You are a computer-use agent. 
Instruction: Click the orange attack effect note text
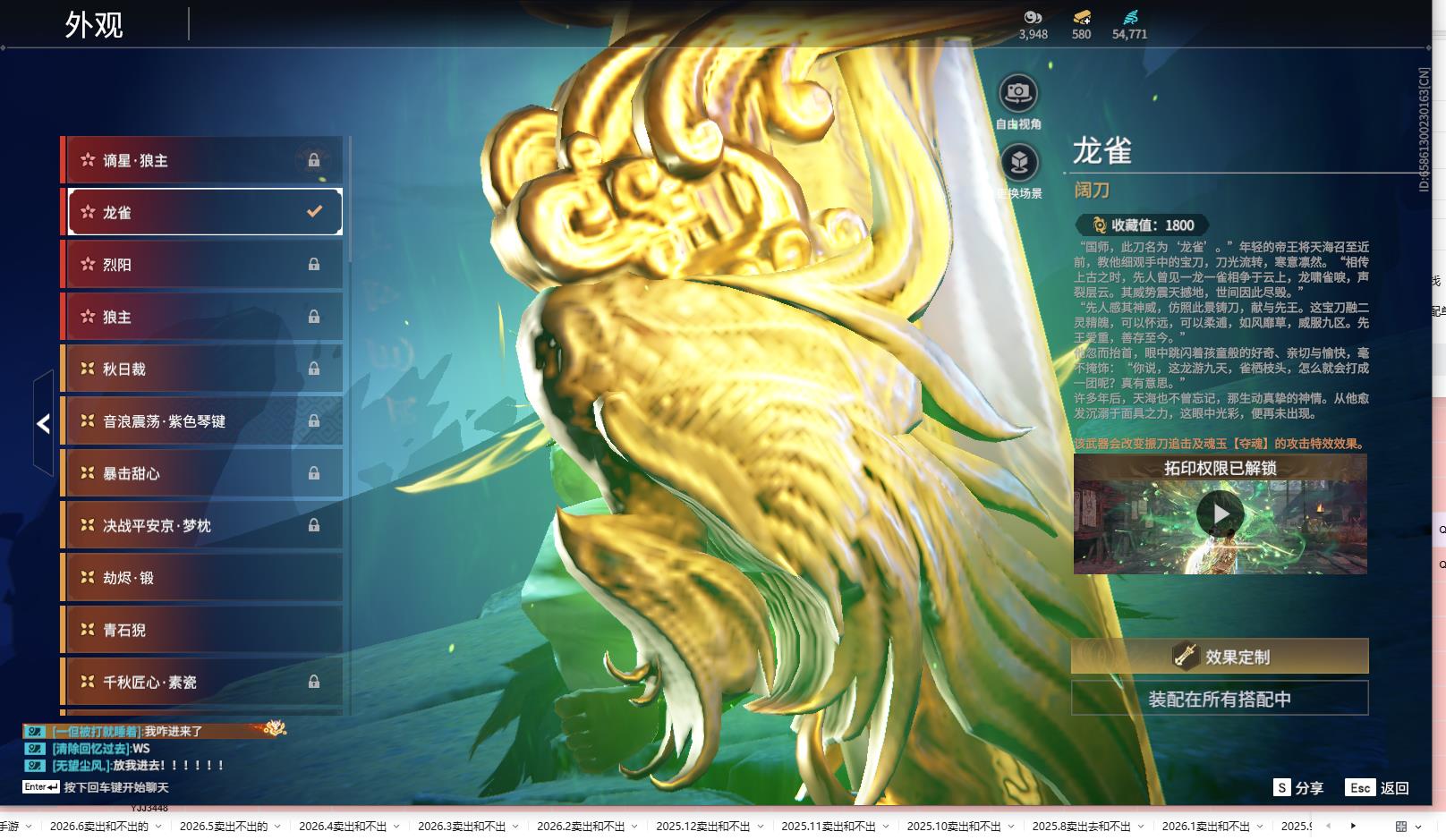tap(1221, 443)
